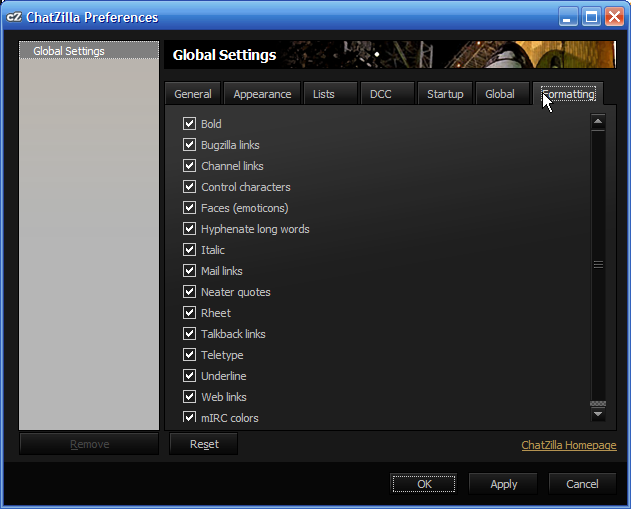Toggle the Bugzilla links checkbox
631x509 pixels.
(190, 144)
